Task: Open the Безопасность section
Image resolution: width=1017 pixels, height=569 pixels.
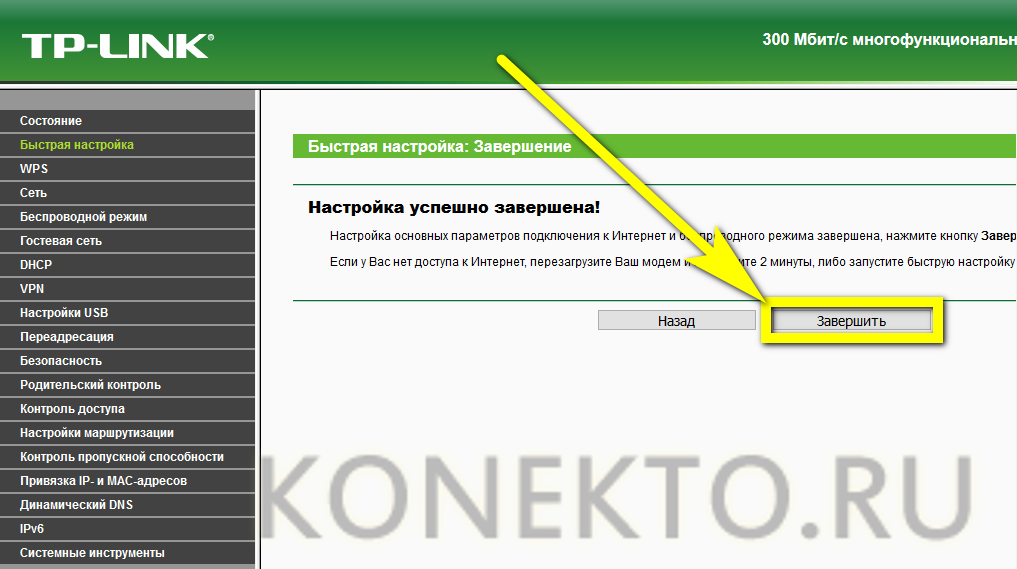Action: (61, 361)
